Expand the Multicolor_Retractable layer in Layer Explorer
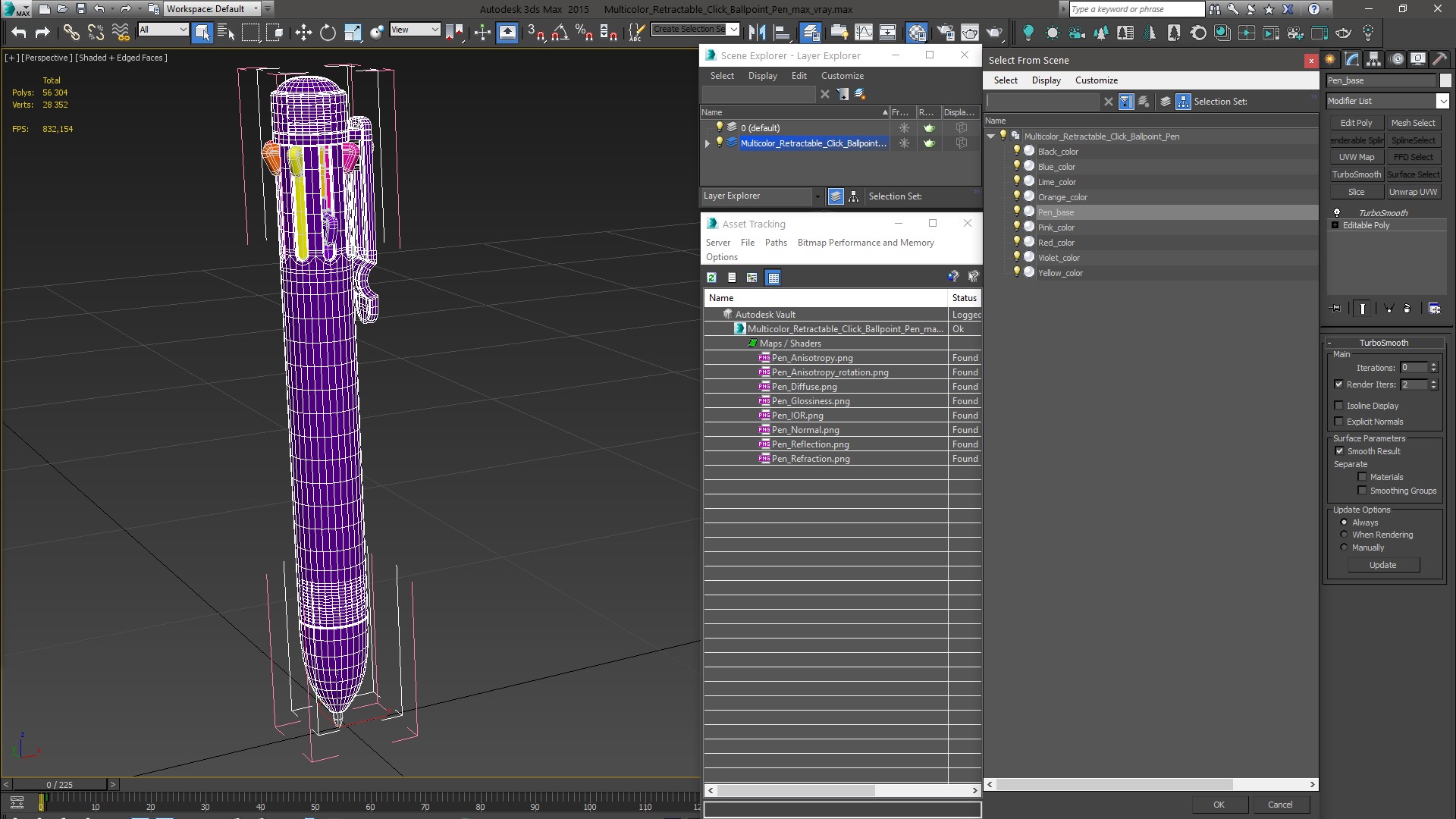1456x819 pixels. coord(708,143)
